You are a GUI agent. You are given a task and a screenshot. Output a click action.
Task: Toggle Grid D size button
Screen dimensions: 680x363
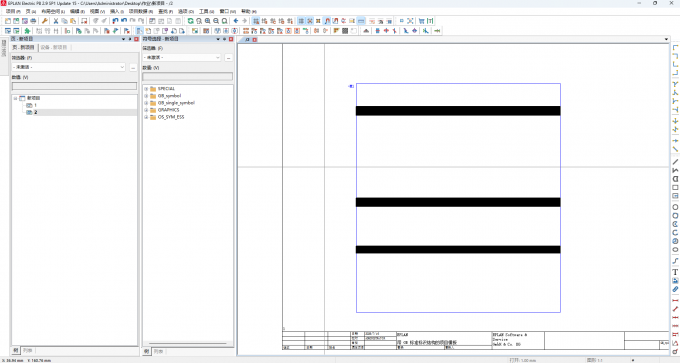click(281, 21)
